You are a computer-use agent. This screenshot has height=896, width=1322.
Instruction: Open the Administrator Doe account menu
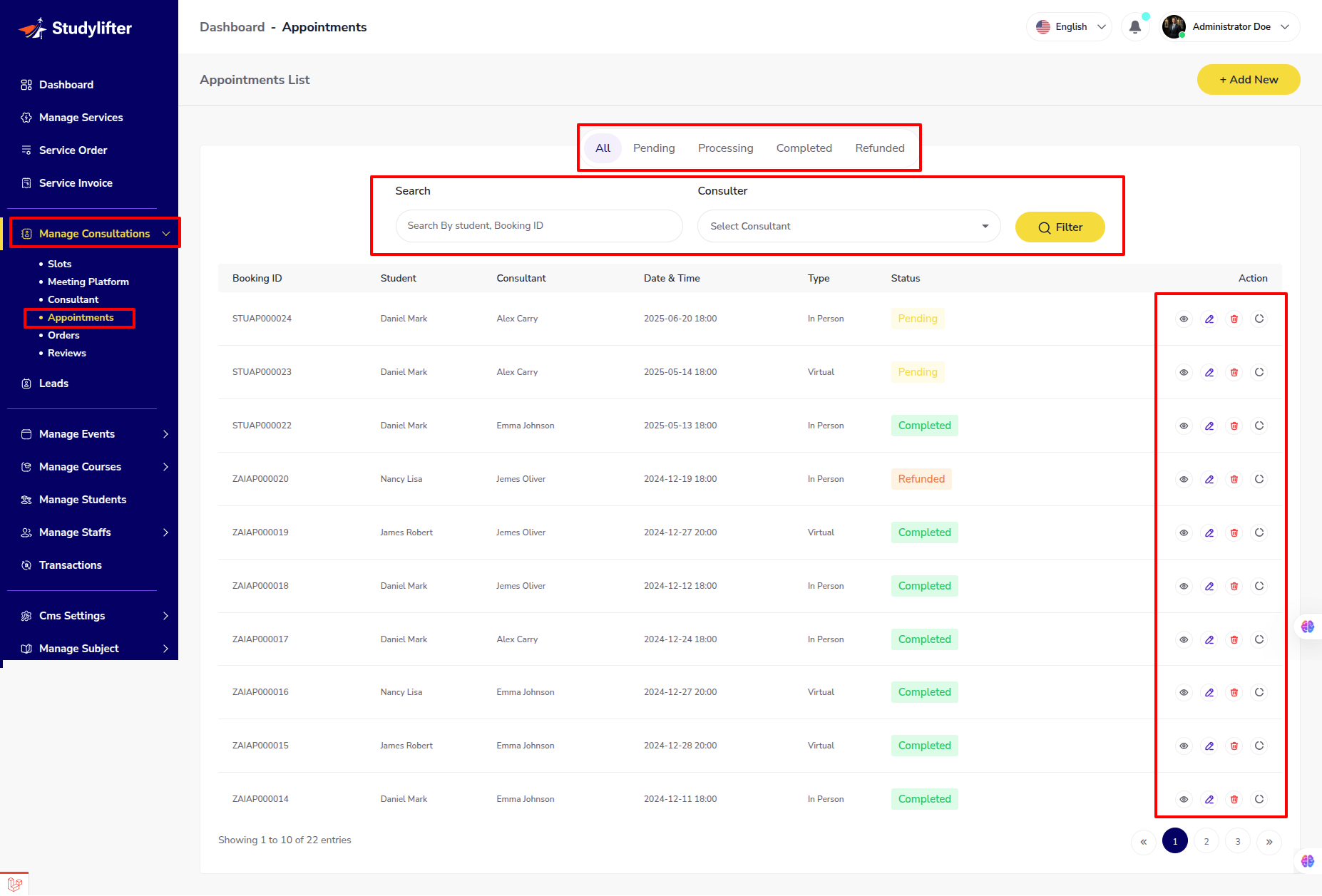(x=1231, y=26)
